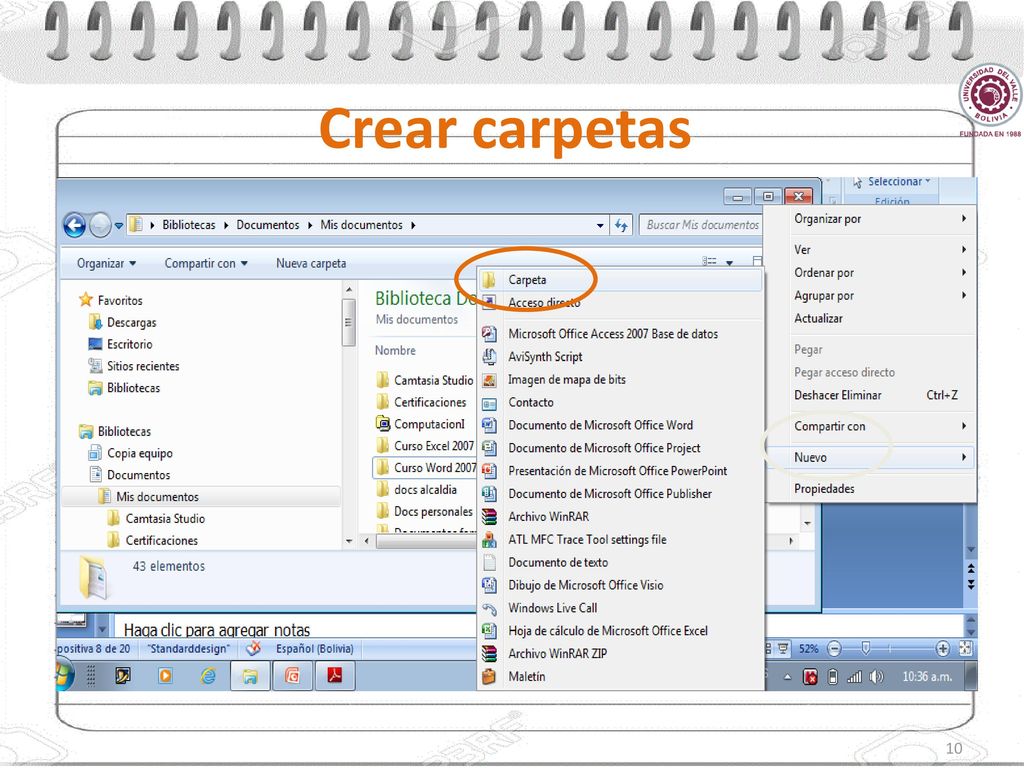Image resolution: width=1024 pixels, height=768 pixels.
Task: Click the battery icon in the system tray
Action: pos(833,677)
